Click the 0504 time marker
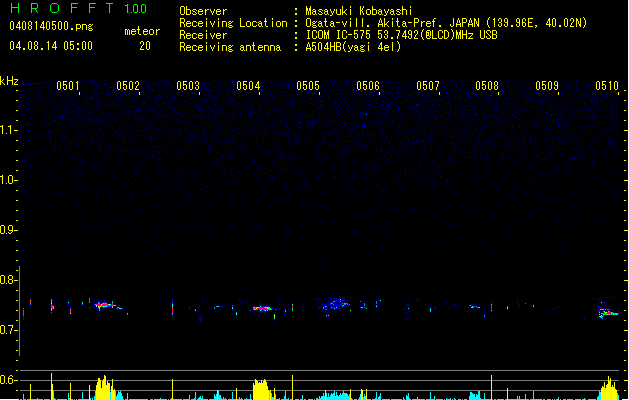The height and width of the screenshot is (400, 629). [x=248, y=86]
